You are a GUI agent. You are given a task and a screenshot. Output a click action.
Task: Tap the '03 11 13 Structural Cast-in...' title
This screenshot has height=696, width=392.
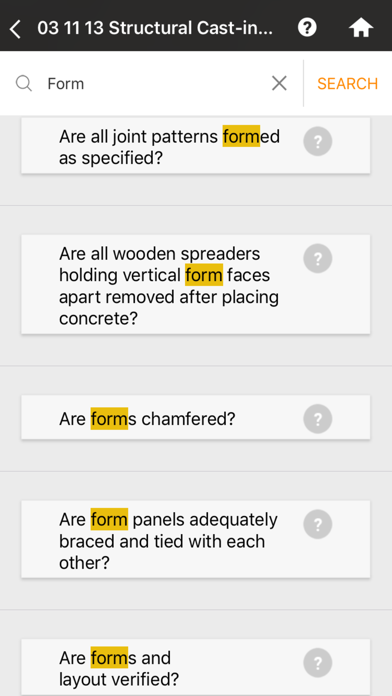[x=155, y=28]
